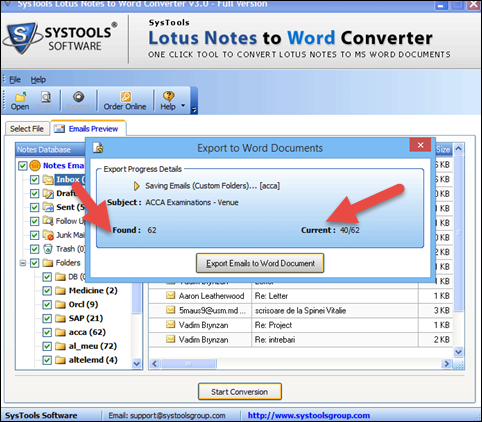Screen dimensions: 482x422
Task: Click the Sent folder icon
Action: (48, 207)
